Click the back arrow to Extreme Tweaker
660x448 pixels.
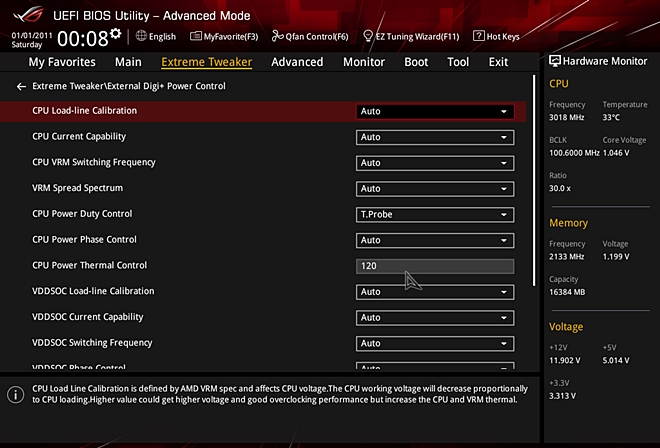(21, 86)
